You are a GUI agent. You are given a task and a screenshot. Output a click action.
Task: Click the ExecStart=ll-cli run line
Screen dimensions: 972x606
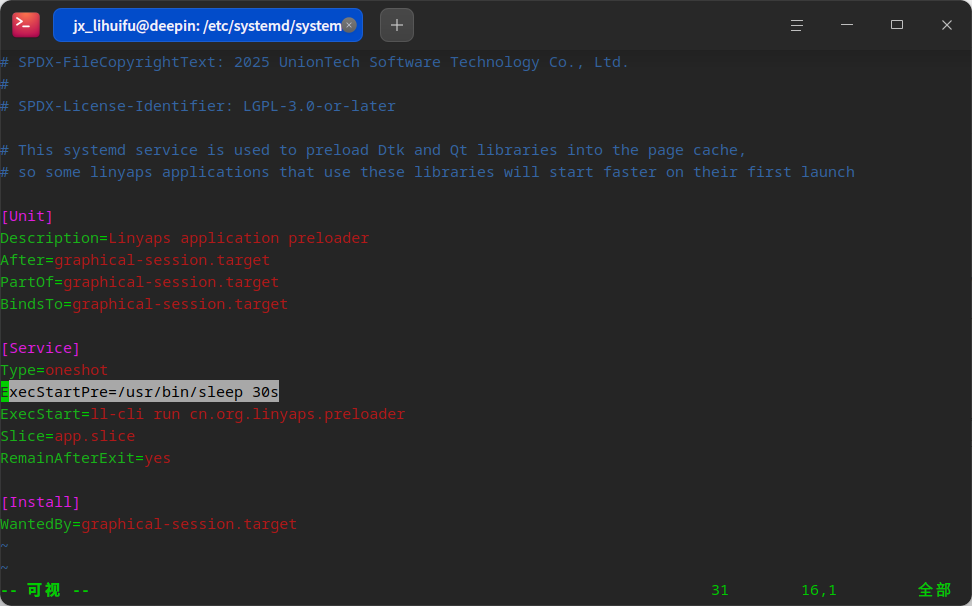pyautogui.click(x=203, y=414)
